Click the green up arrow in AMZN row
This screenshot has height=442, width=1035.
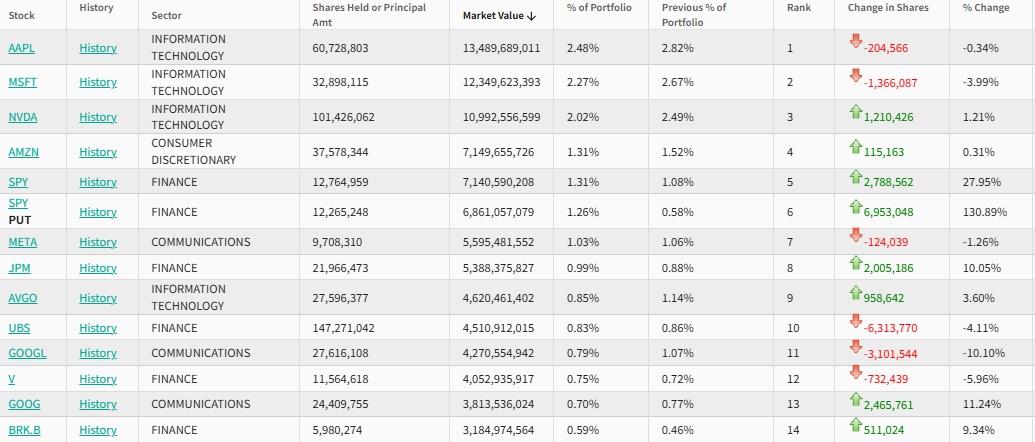pyautogui.click(x=855, y=146)
